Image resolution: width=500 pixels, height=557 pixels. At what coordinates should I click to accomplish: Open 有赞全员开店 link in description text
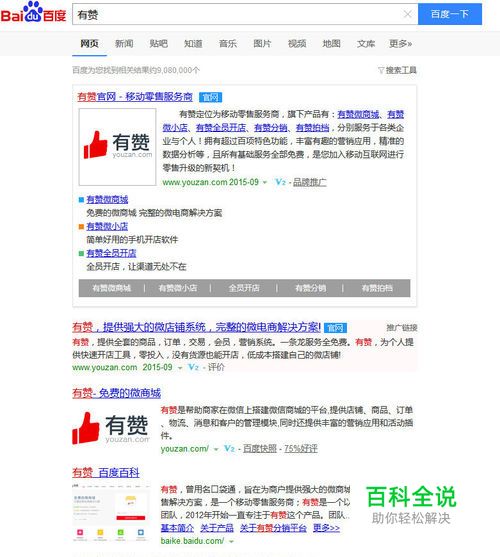point(221,128)
